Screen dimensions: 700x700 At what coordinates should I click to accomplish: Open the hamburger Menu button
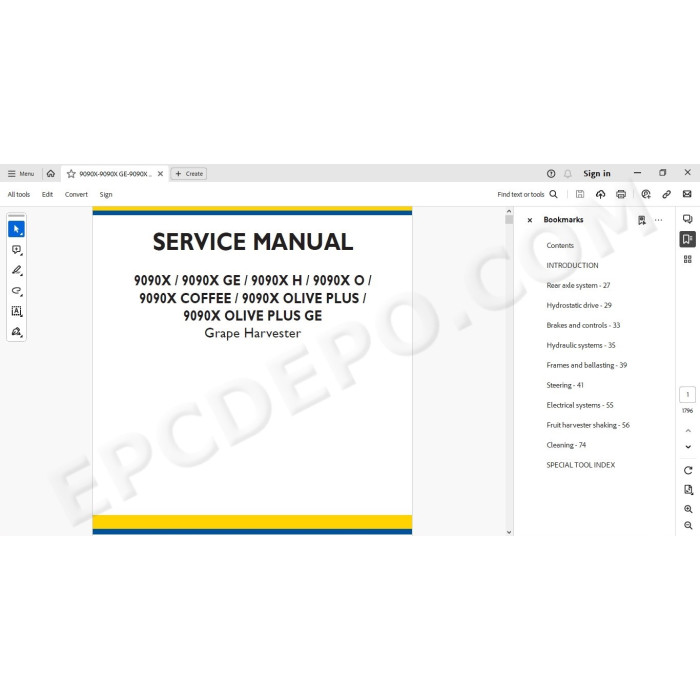click(21, 174)
